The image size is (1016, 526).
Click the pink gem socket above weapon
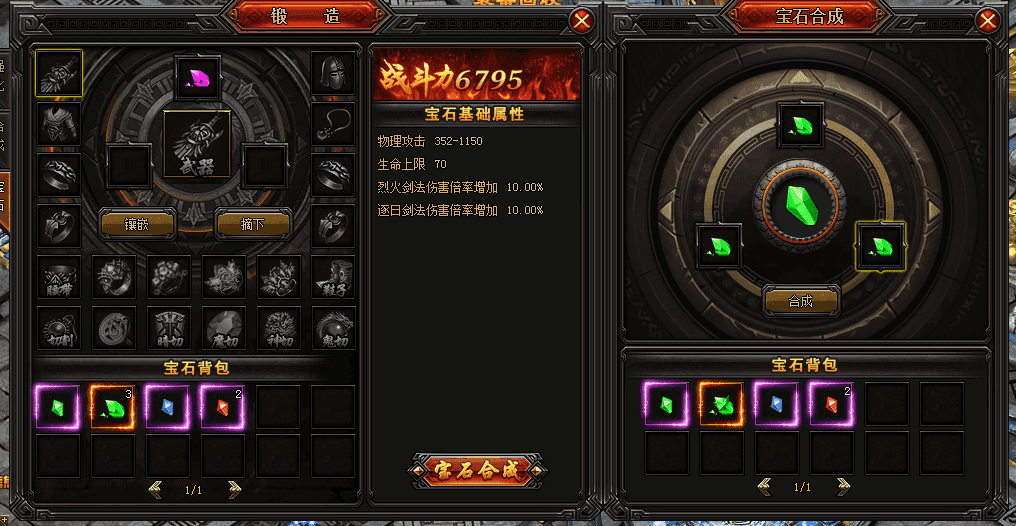click(x=198, y=78)
